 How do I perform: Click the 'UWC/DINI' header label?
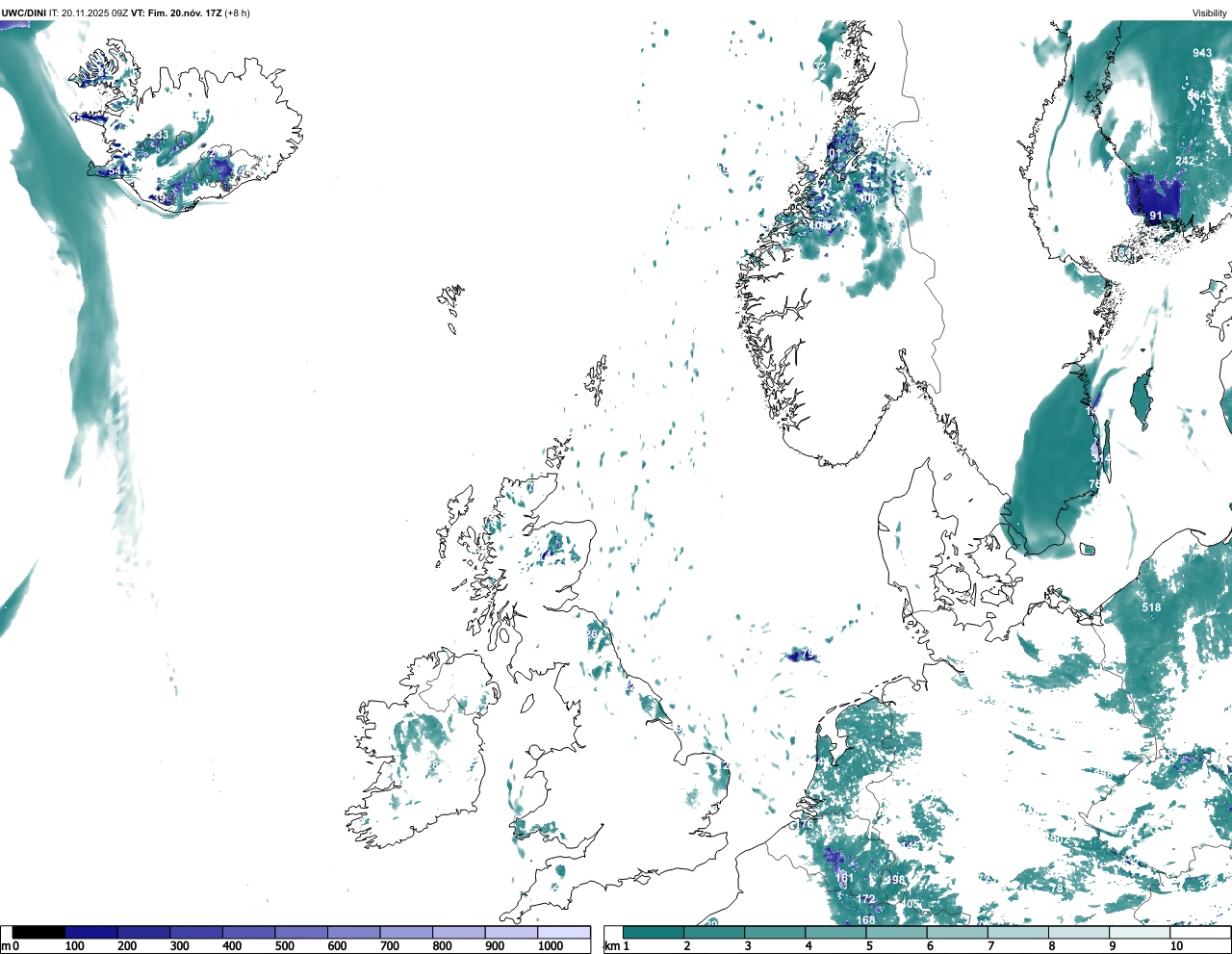click(x=24, y=13)
